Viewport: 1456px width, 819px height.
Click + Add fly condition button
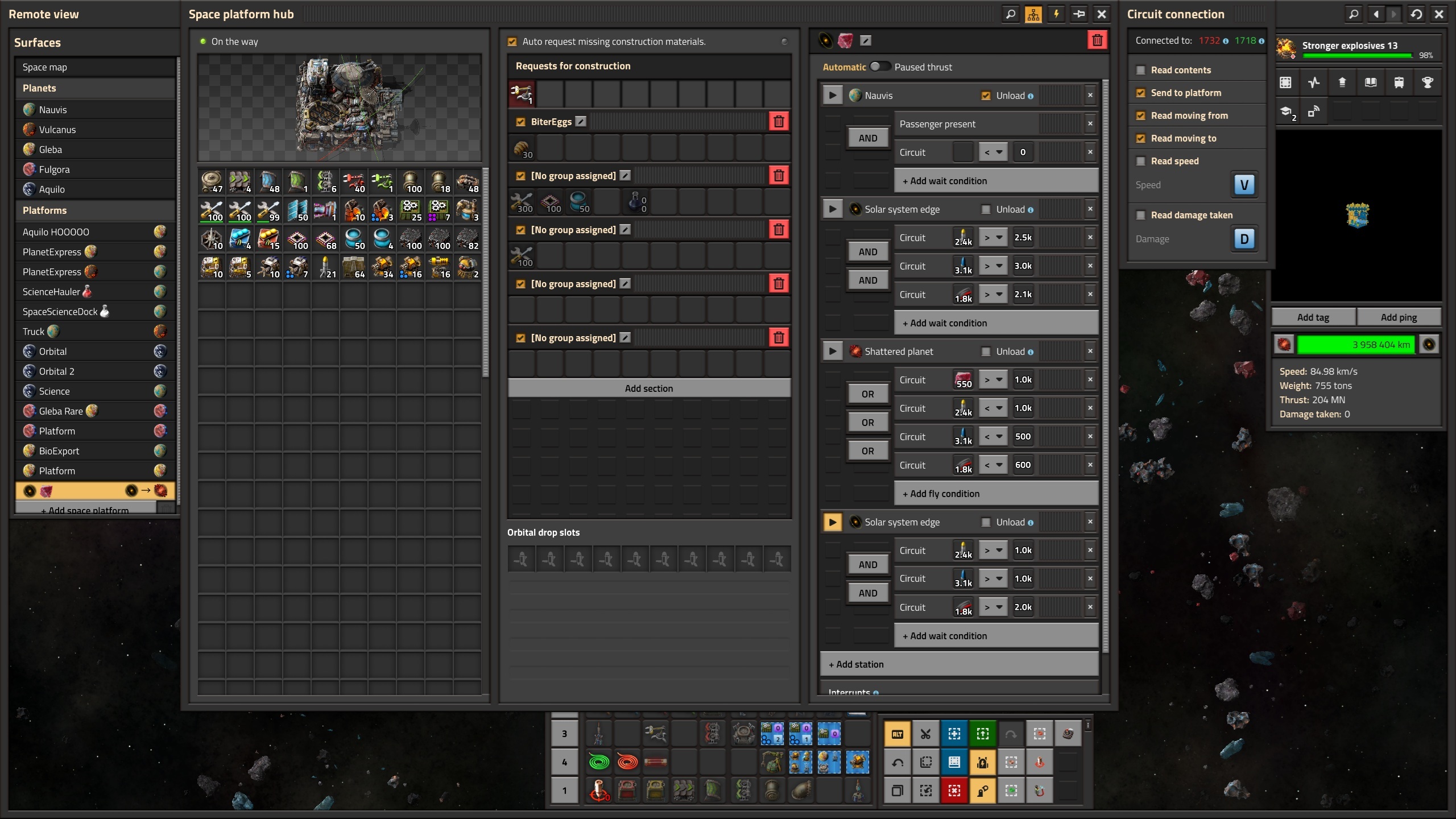tap(996, 494)
